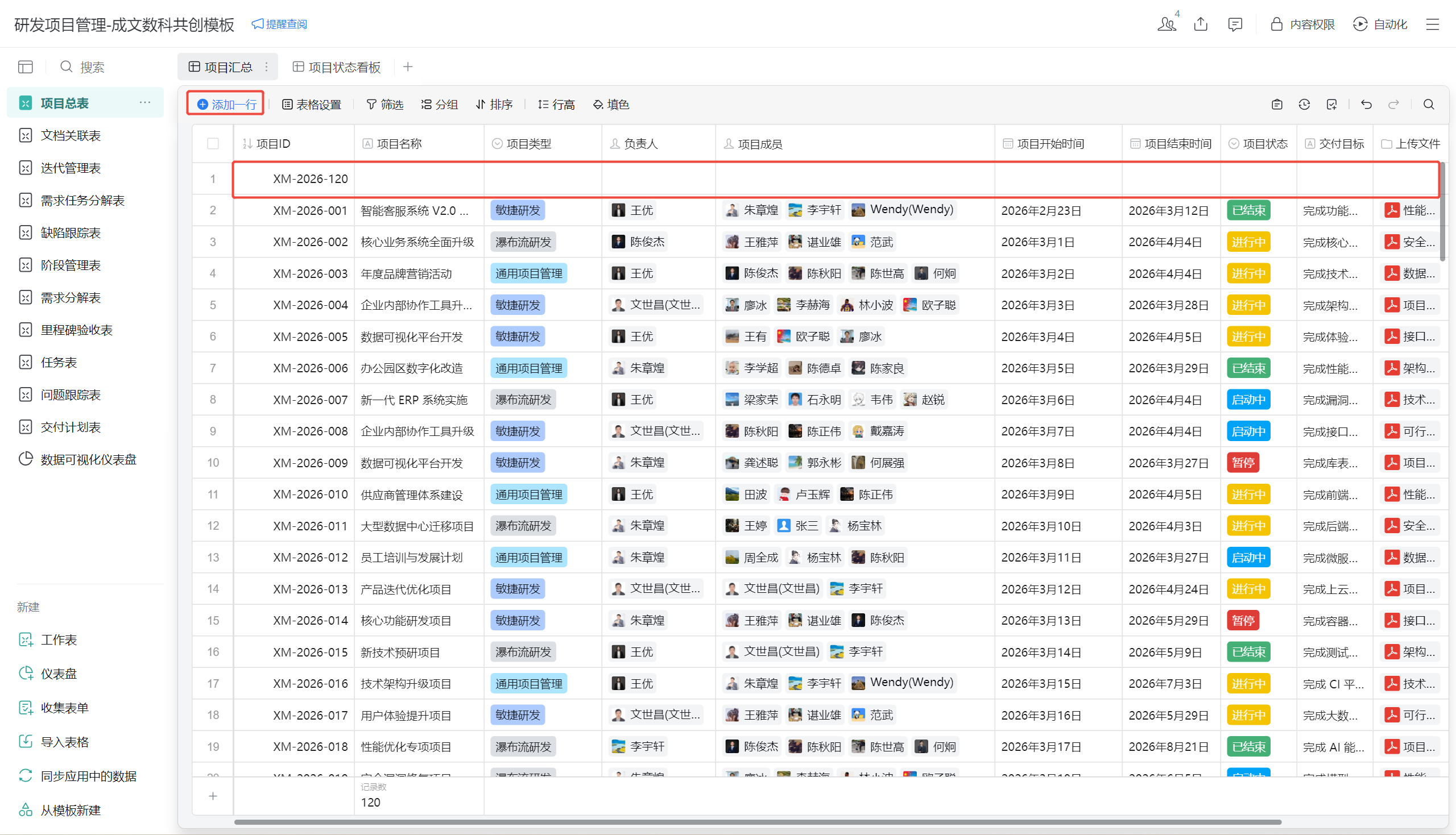Click the sidebar 搜索 search field

92,67
